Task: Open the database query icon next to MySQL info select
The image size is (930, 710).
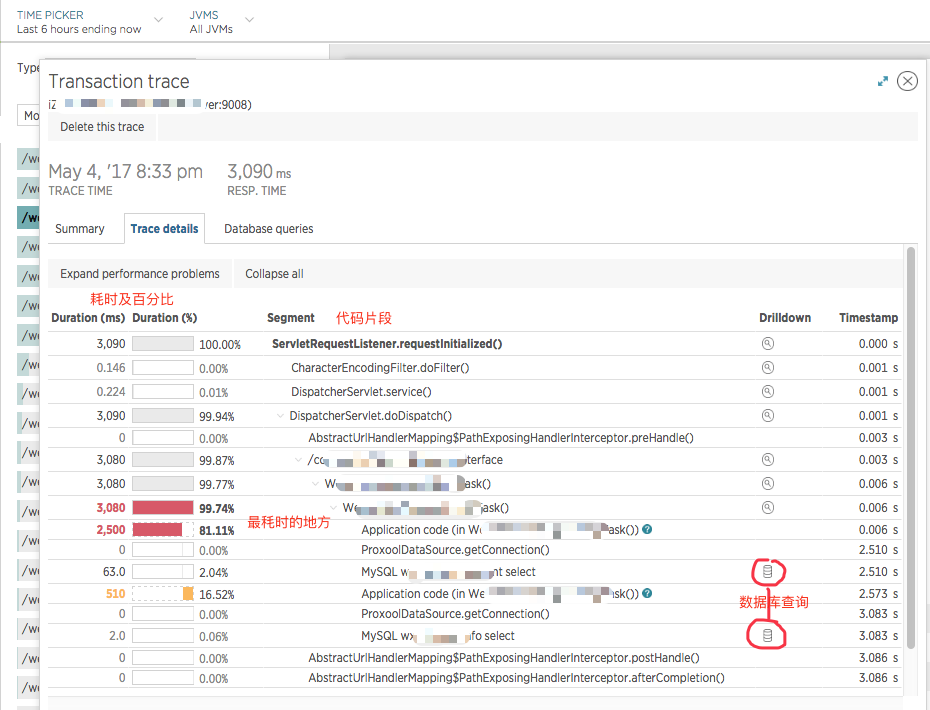Action: (767, 635)
